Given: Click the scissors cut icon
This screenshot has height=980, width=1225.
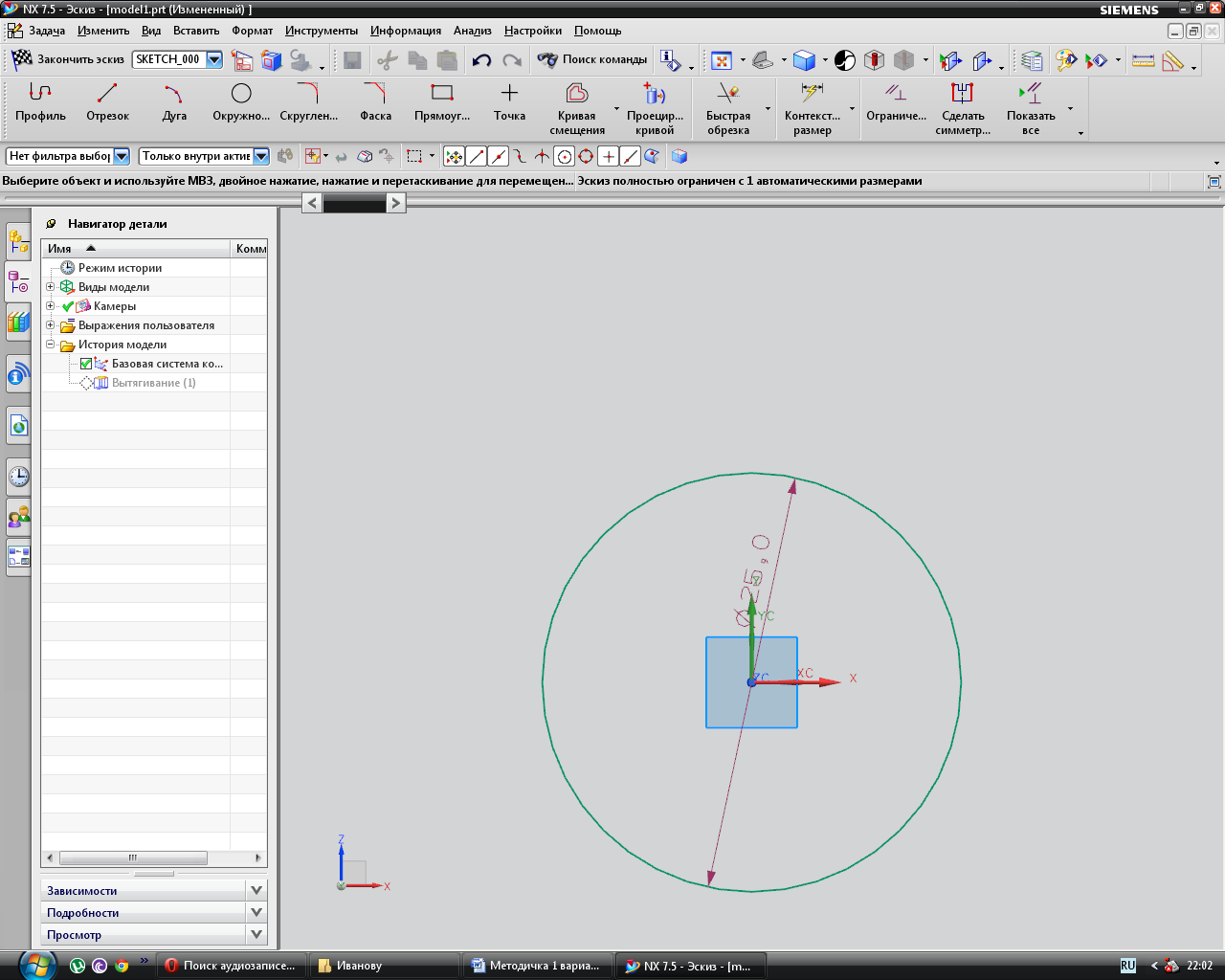Looking at the screenshot, I should click(x=387, y=60).
